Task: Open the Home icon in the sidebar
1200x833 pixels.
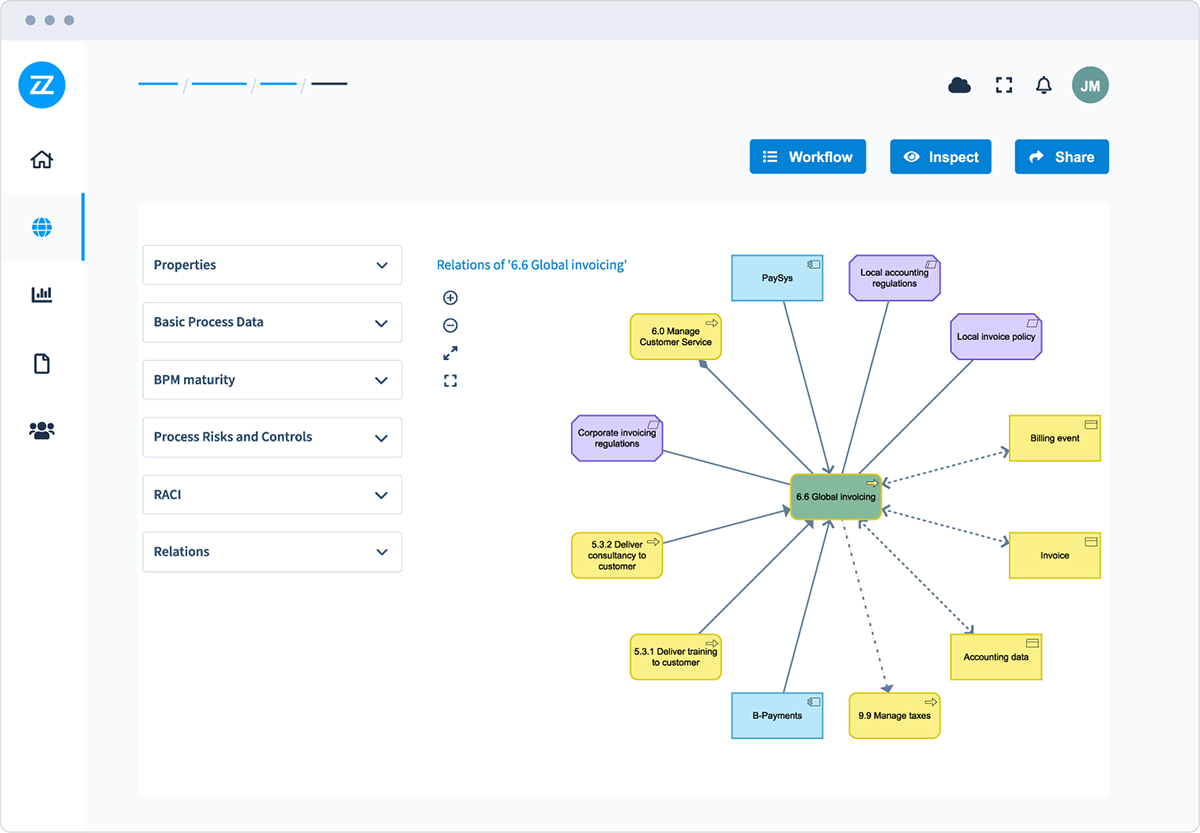Action: click(x=42, y=160)
